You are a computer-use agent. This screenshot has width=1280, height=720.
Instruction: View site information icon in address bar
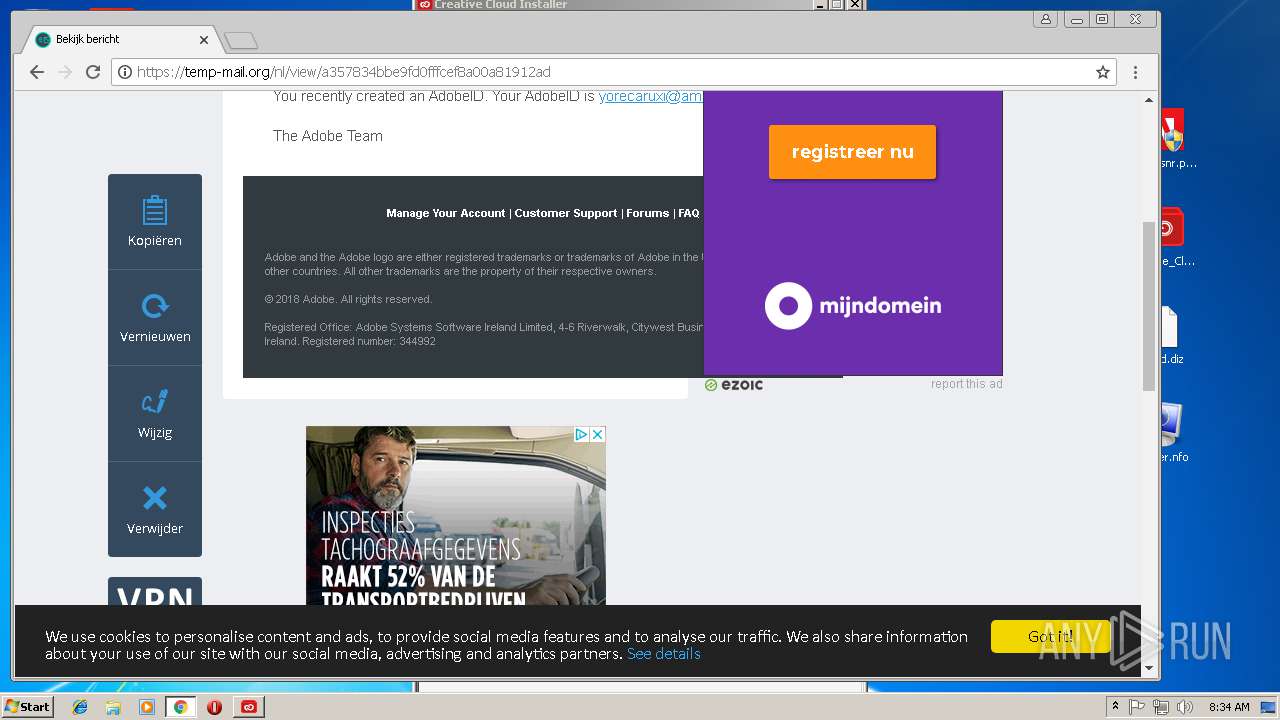(x=125, y=72)
